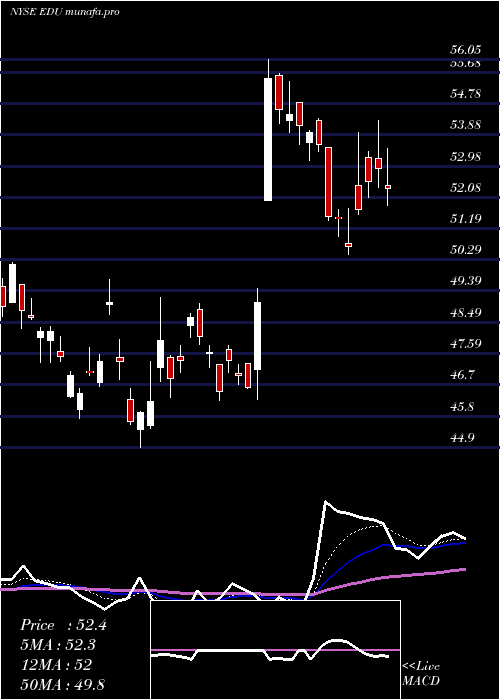This screenshot has height=700, width=500.
Task: Click the MACD inset chart panel
Action: pos(275,650)
